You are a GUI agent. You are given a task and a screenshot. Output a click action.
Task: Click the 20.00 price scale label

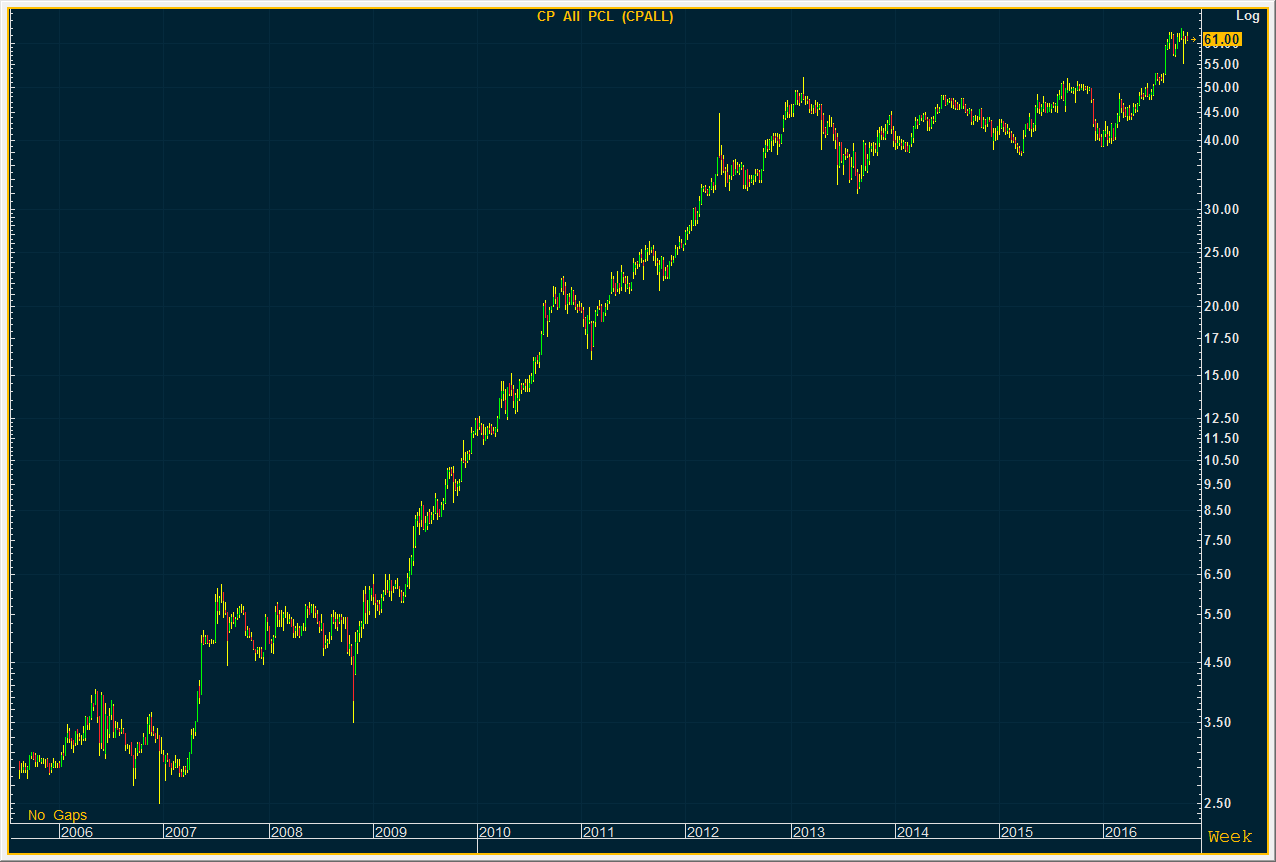click(x=1222, y=306)
